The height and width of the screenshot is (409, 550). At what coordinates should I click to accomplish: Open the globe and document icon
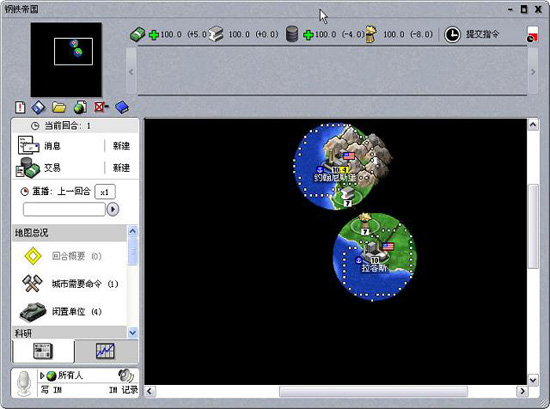click(x=80, y=107)
